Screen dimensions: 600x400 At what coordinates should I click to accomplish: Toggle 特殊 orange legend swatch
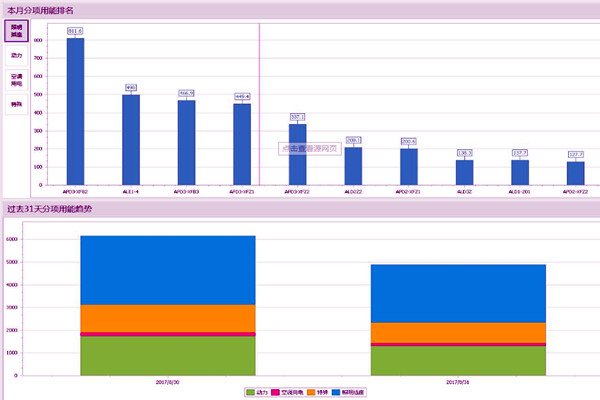pos(311,392)
